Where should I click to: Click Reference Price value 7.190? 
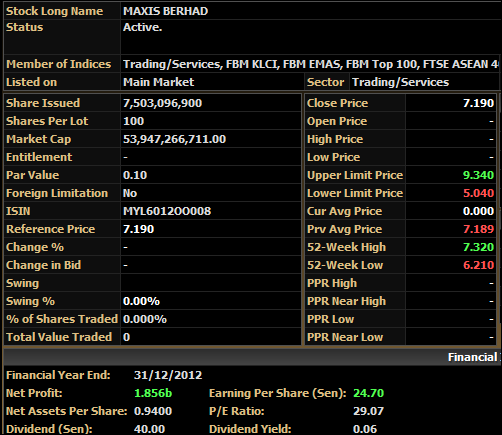click(138, 229)
